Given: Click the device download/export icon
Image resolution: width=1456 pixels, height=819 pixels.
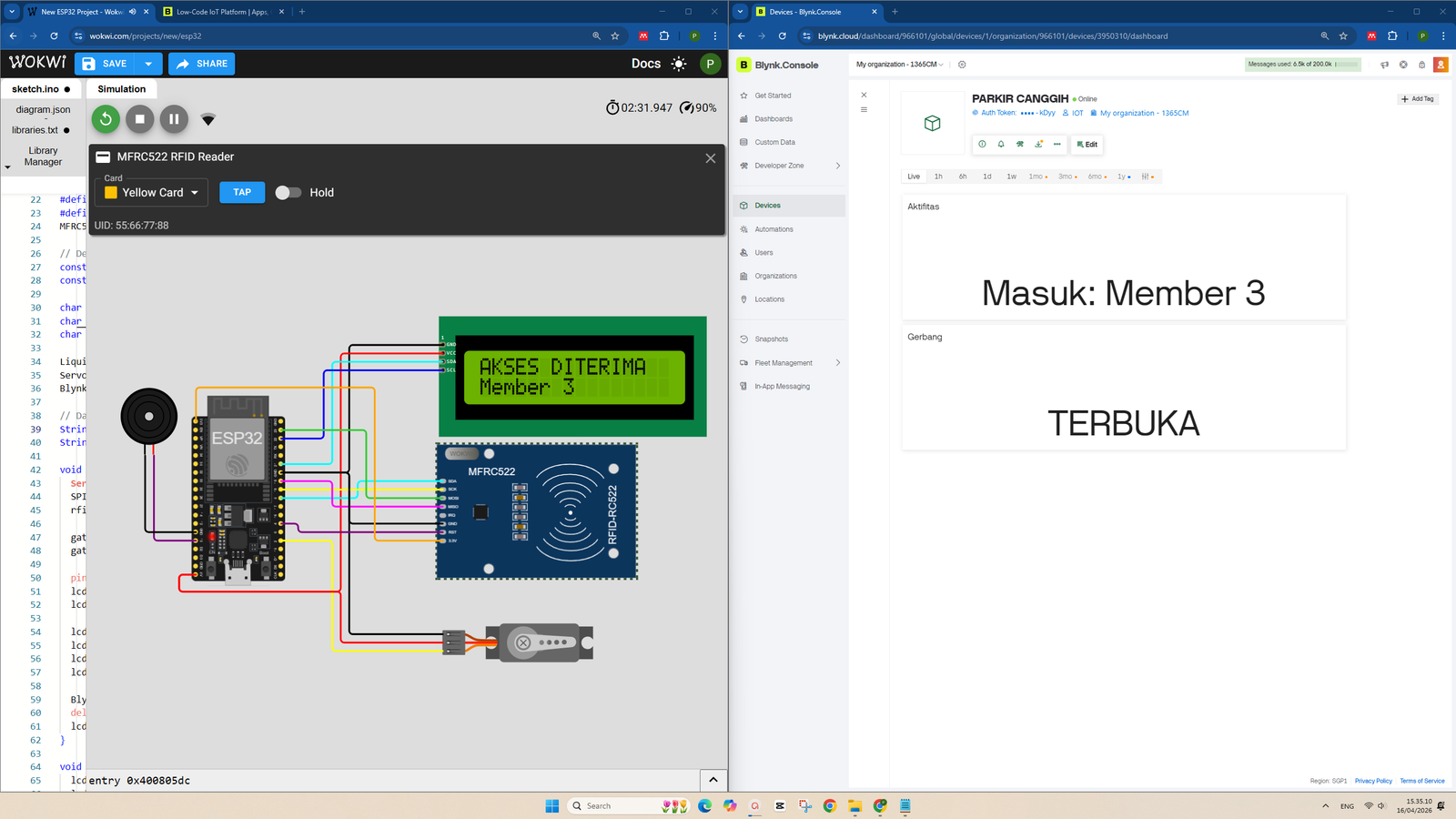Looking at the screenshot, I should (x=1038, y=144).
